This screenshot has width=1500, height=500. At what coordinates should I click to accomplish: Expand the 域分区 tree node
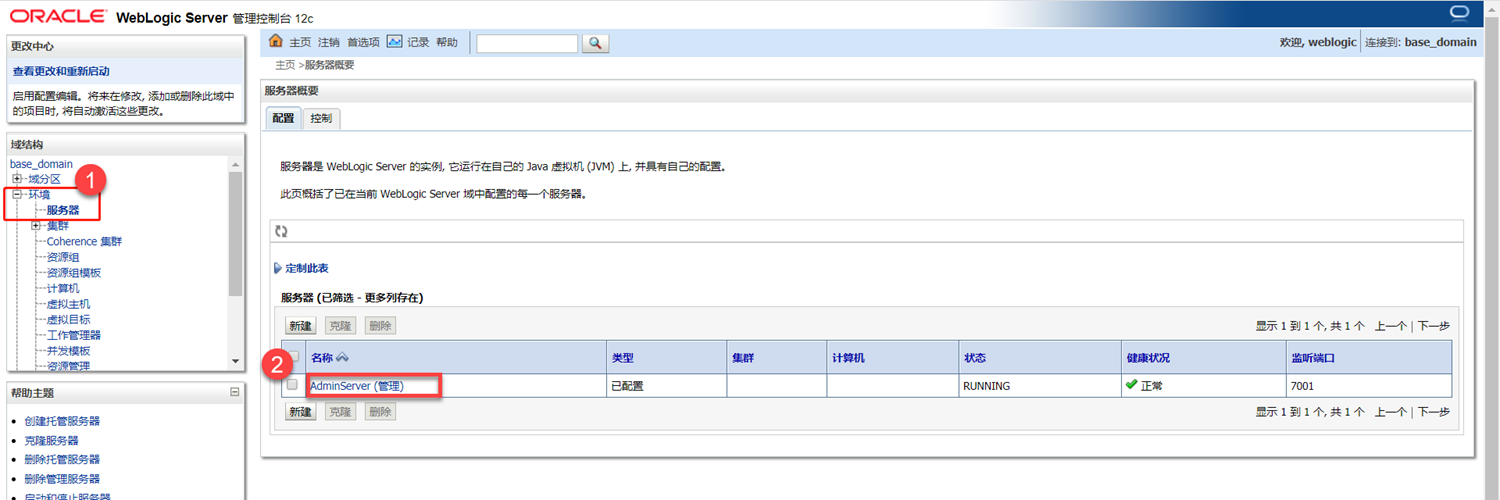click(17, 179)
